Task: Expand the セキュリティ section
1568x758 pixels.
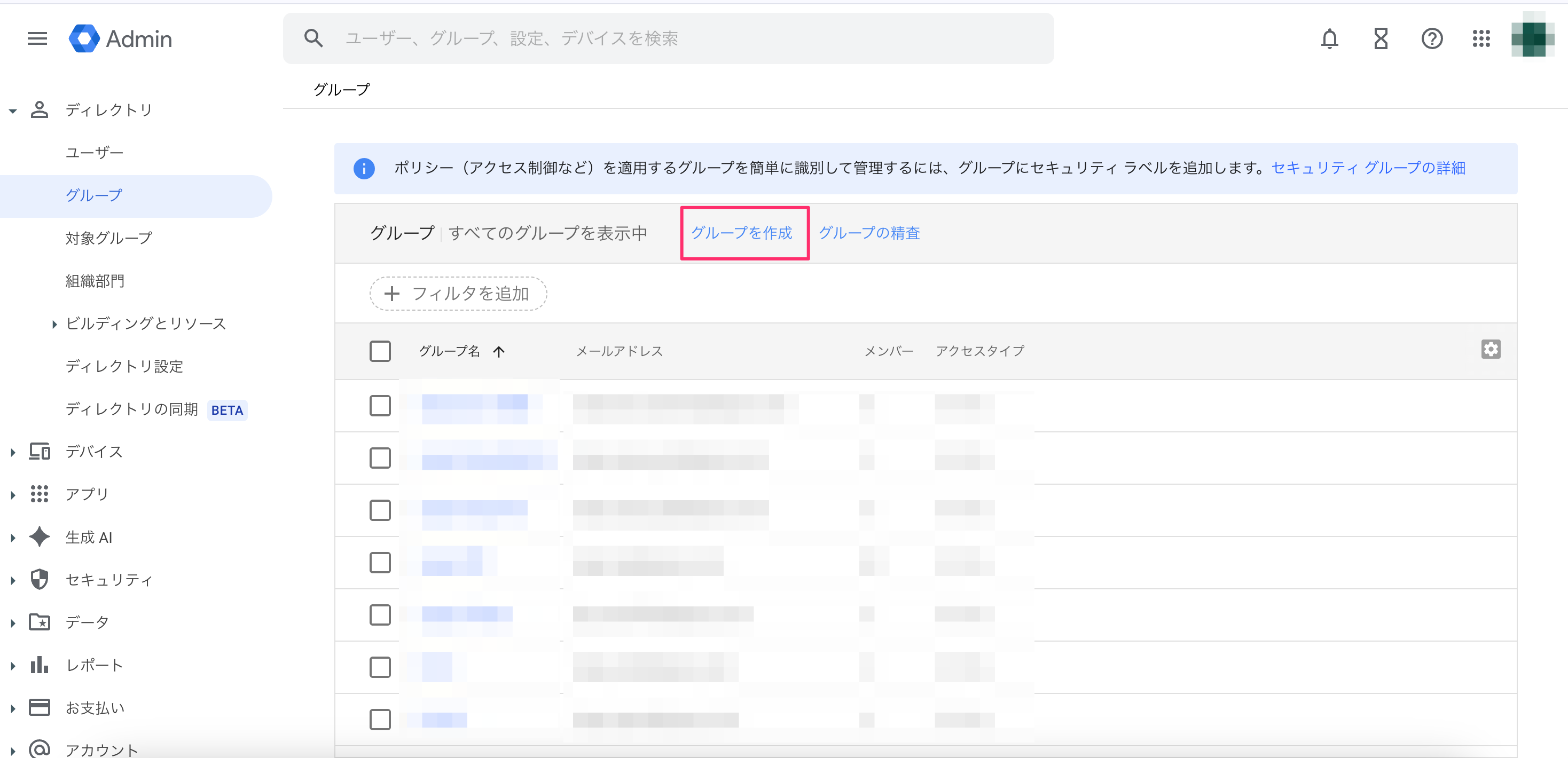Action: pos(13,580)
